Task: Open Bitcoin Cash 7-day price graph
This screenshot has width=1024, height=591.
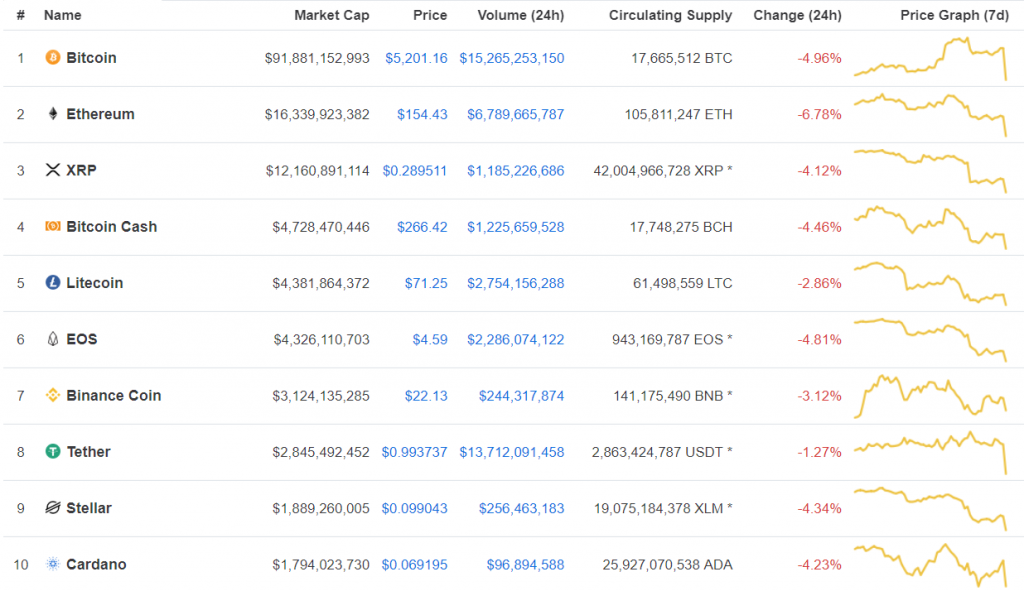Action: (x=931, y=227)
